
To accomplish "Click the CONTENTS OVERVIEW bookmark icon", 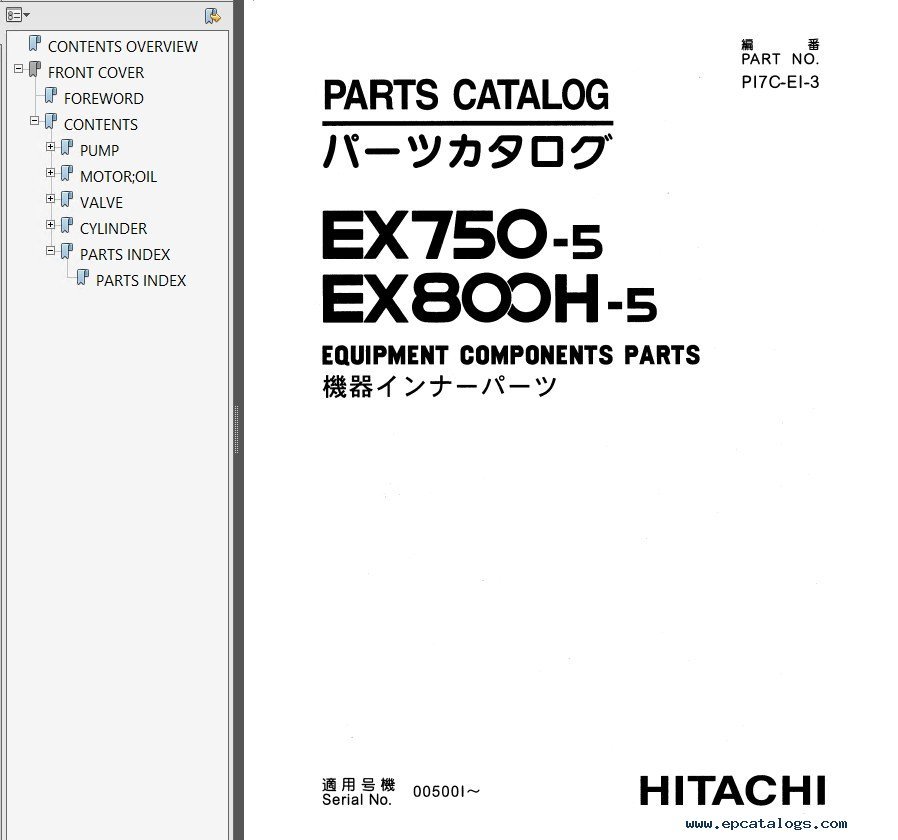I will [35, 44].
